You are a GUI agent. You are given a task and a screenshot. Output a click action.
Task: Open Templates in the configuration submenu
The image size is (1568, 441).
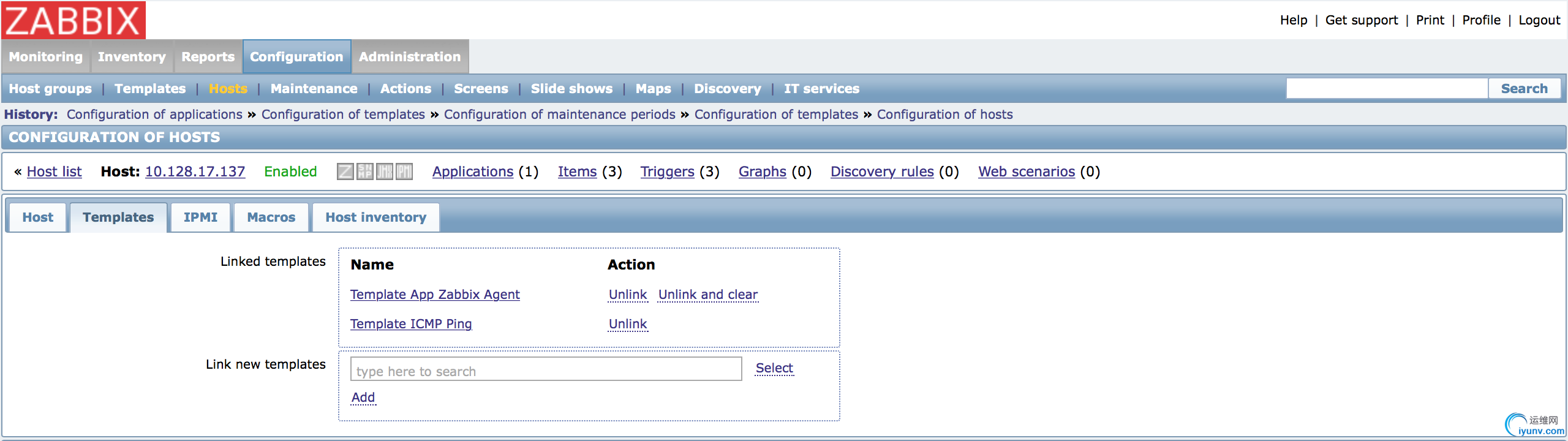150,89
